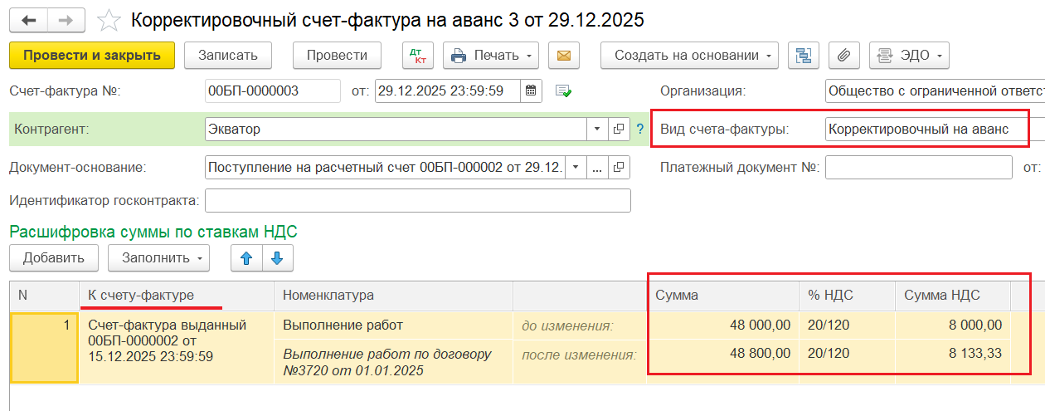Add document to favorites with star icon
Viewport: 1045px width, 412px height.
[x=110, y=20]
